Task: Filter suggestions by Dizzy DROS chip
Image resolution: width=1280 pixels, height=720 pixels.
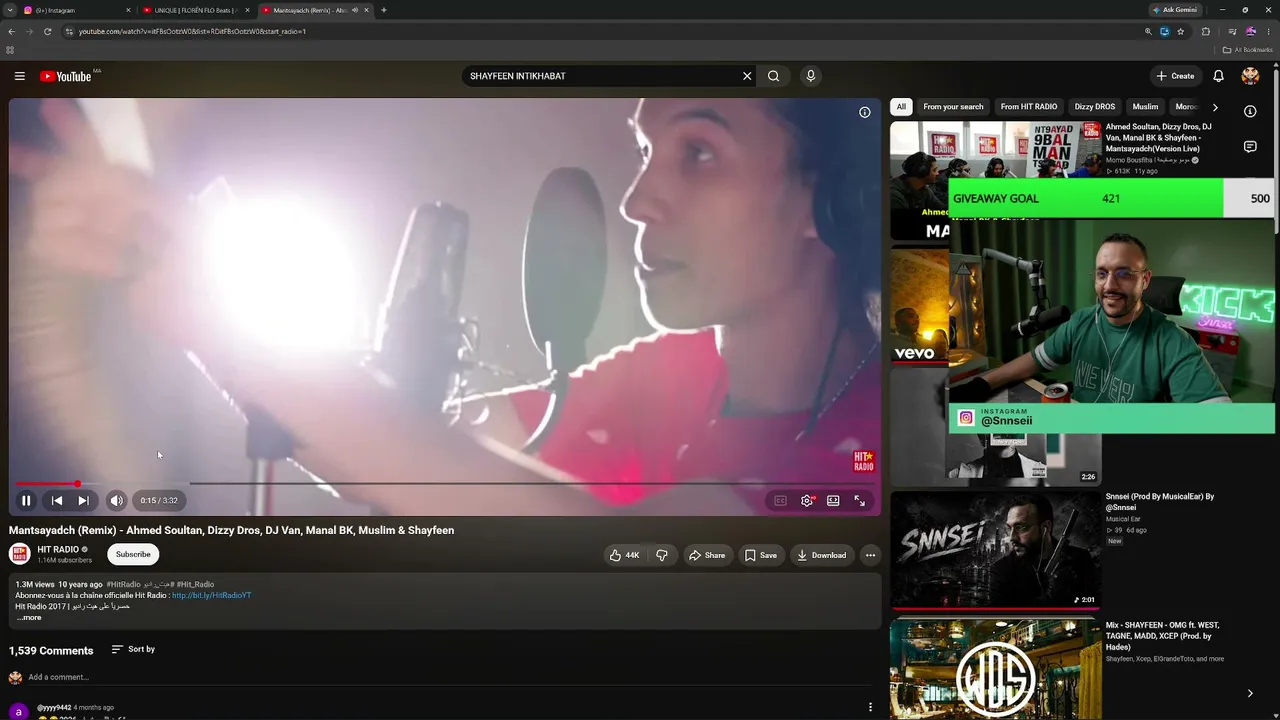Action: pyautogui.click(x=1095, y=107)
